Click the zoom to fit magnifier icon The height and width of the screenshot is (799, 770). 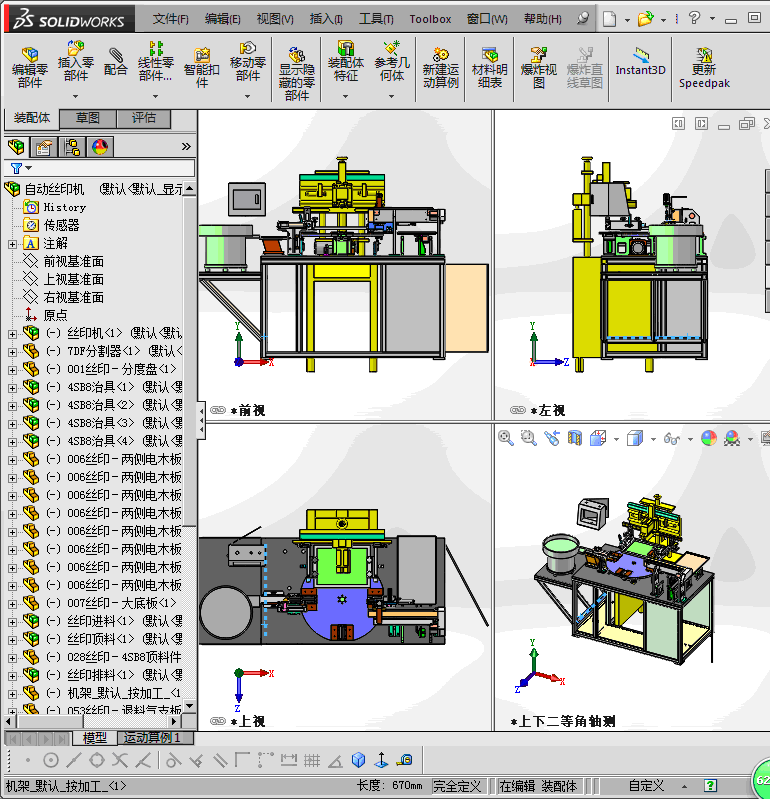pos(506,438)
